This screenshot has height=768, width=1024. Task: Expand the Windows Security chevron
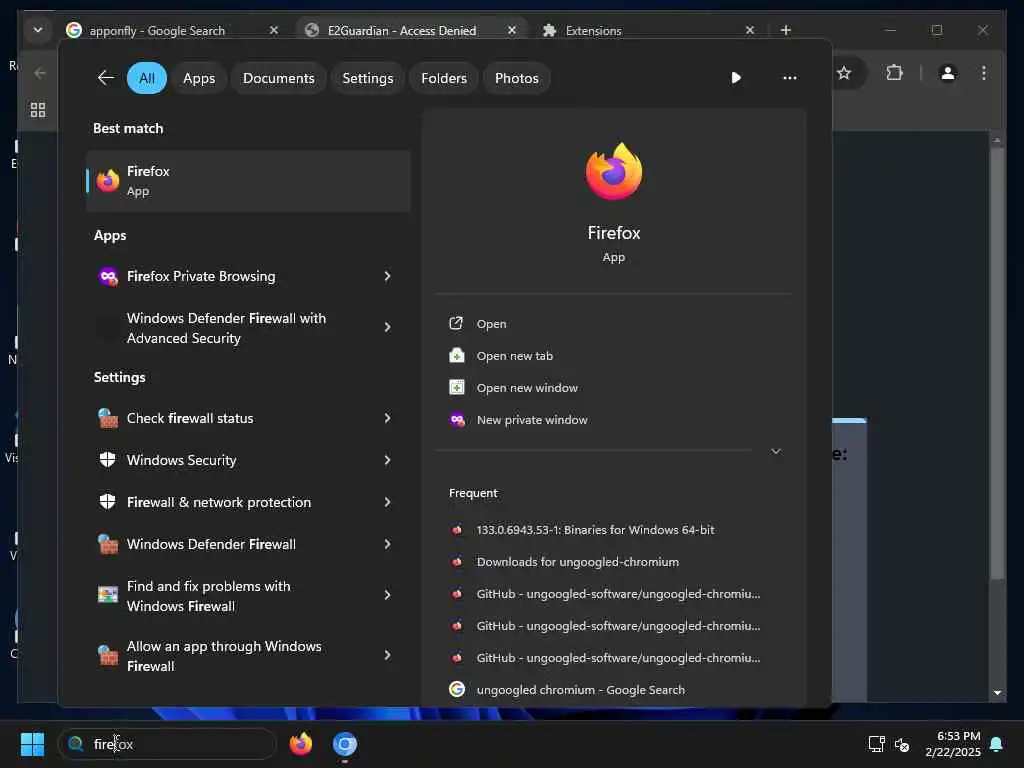point(387,460)
